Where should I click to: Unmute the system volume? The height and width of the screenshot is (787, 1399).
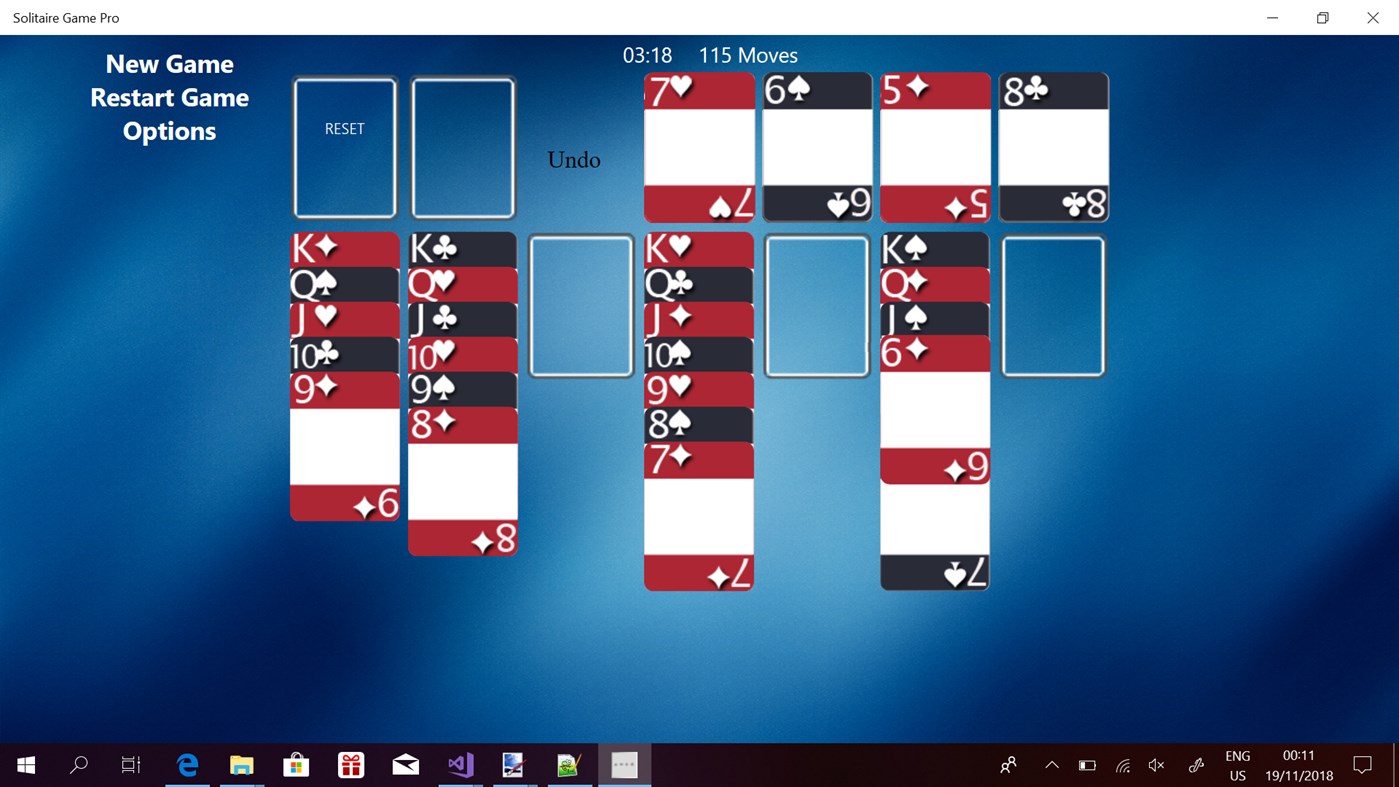click(x=1156, y=763)
